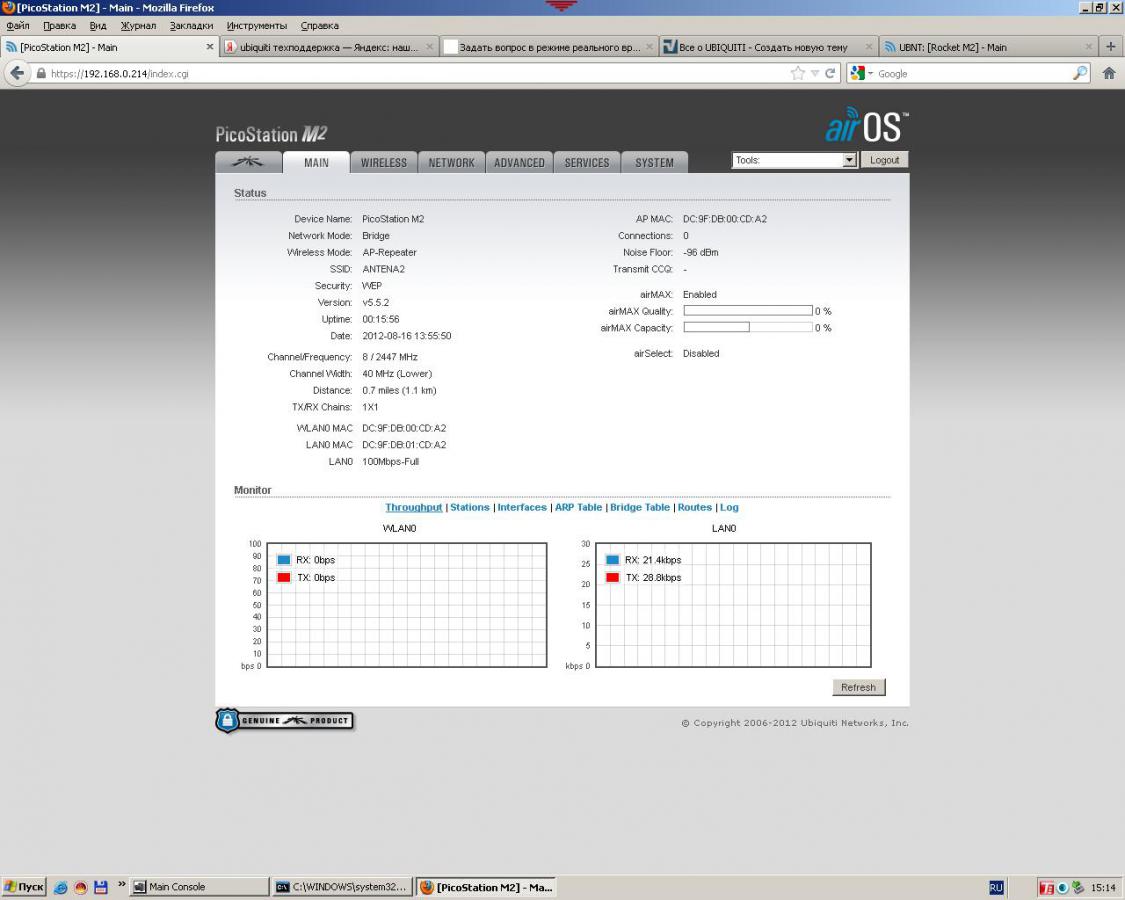Select the MAIN tab
The height and width of the screenshot is (900, 1125).
pos(316,162)
